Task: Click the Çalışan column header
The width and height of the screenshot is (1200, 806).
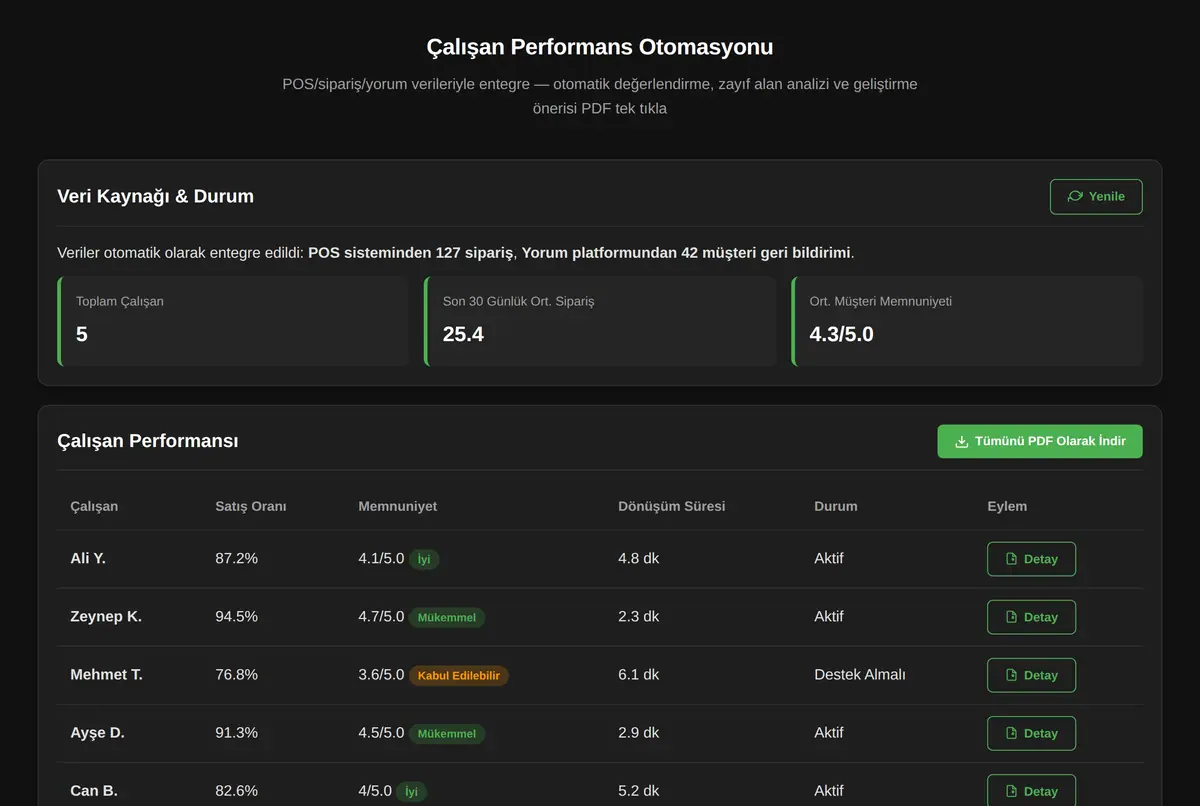Action: pyautogui.click(x=94, y=506)
